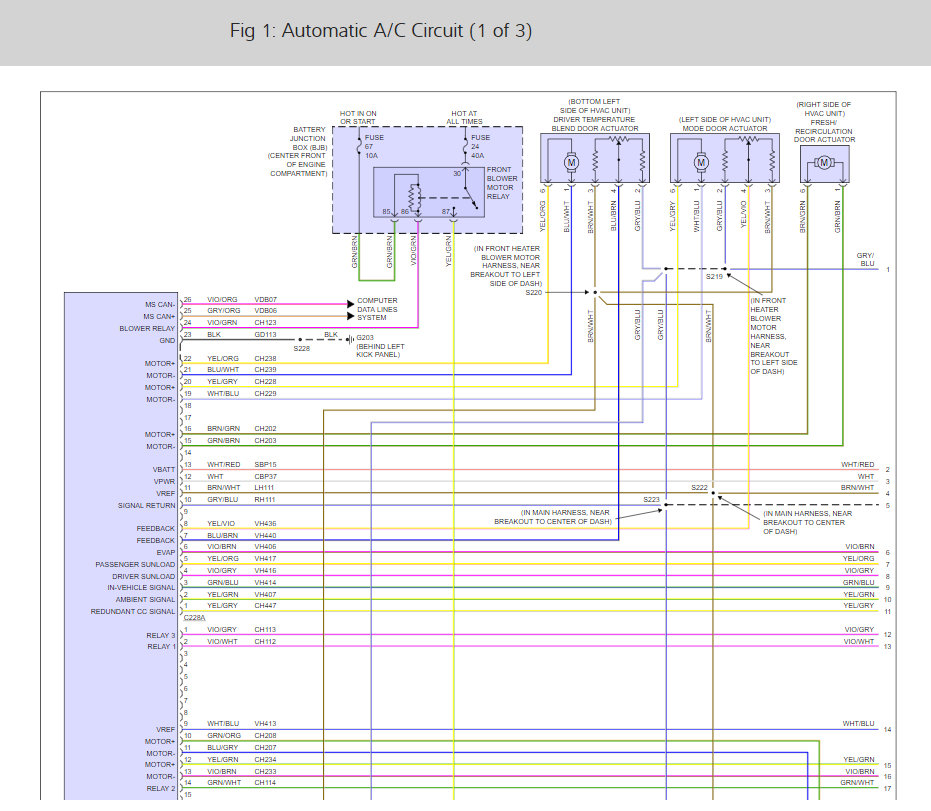This screenshot has width=931, height=811.
Task: Click the 'BLOWER RELAY' pin label
Action: pos(147,328)
